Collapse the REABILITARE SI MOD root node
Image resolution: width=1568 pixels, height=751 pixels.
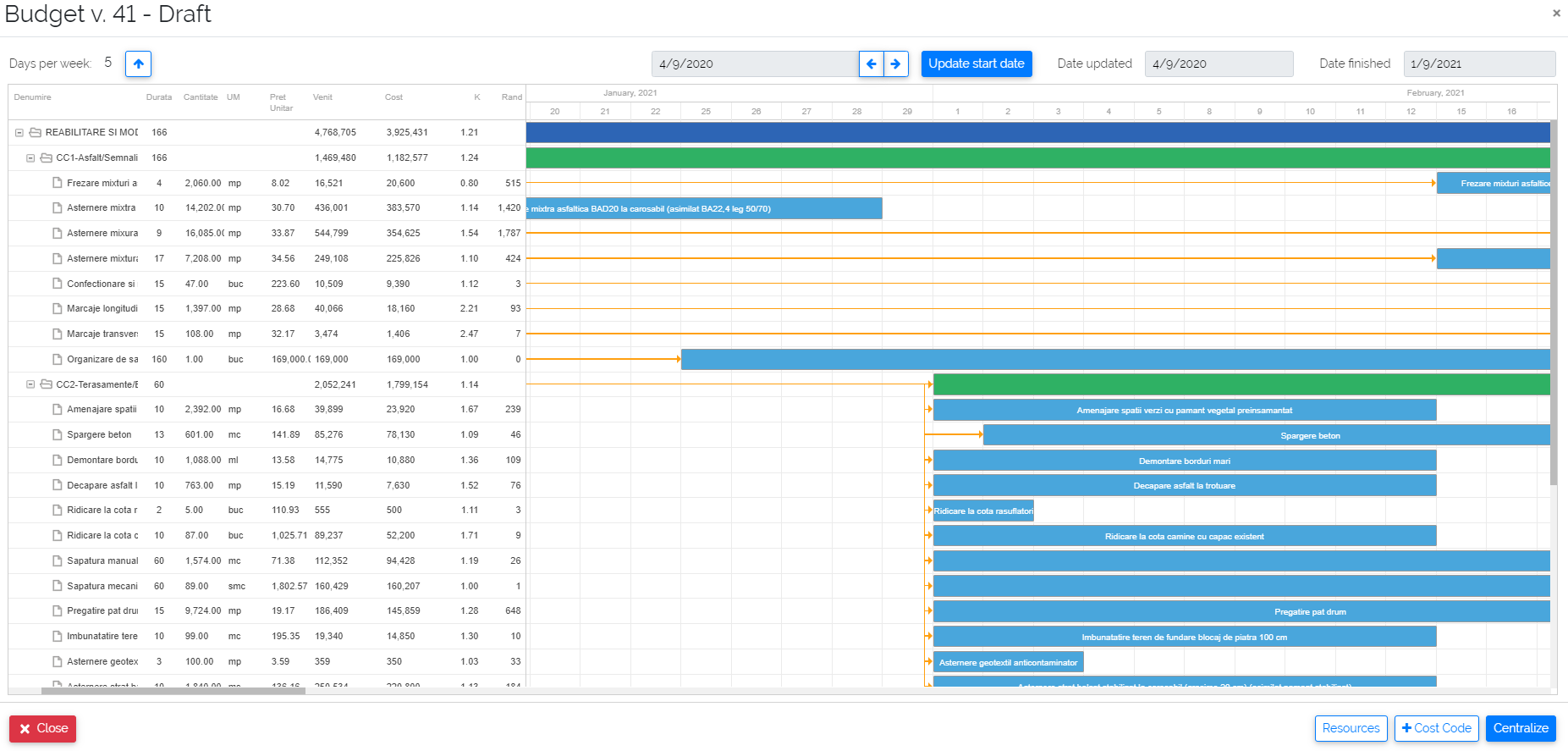pos(19,133)
